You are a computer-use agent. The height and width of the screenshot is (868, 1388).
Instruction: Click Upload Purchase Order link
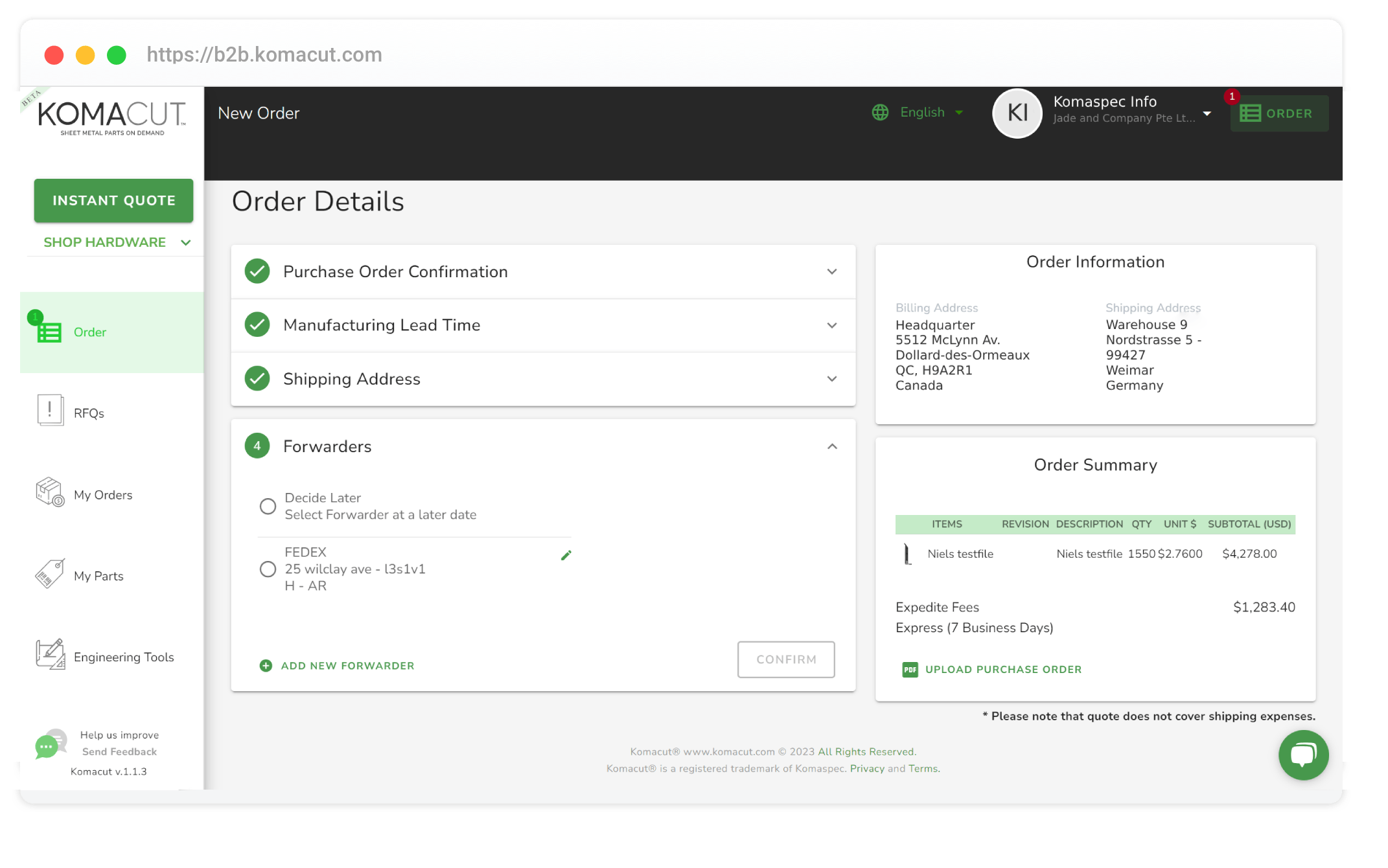[1002, 670]
